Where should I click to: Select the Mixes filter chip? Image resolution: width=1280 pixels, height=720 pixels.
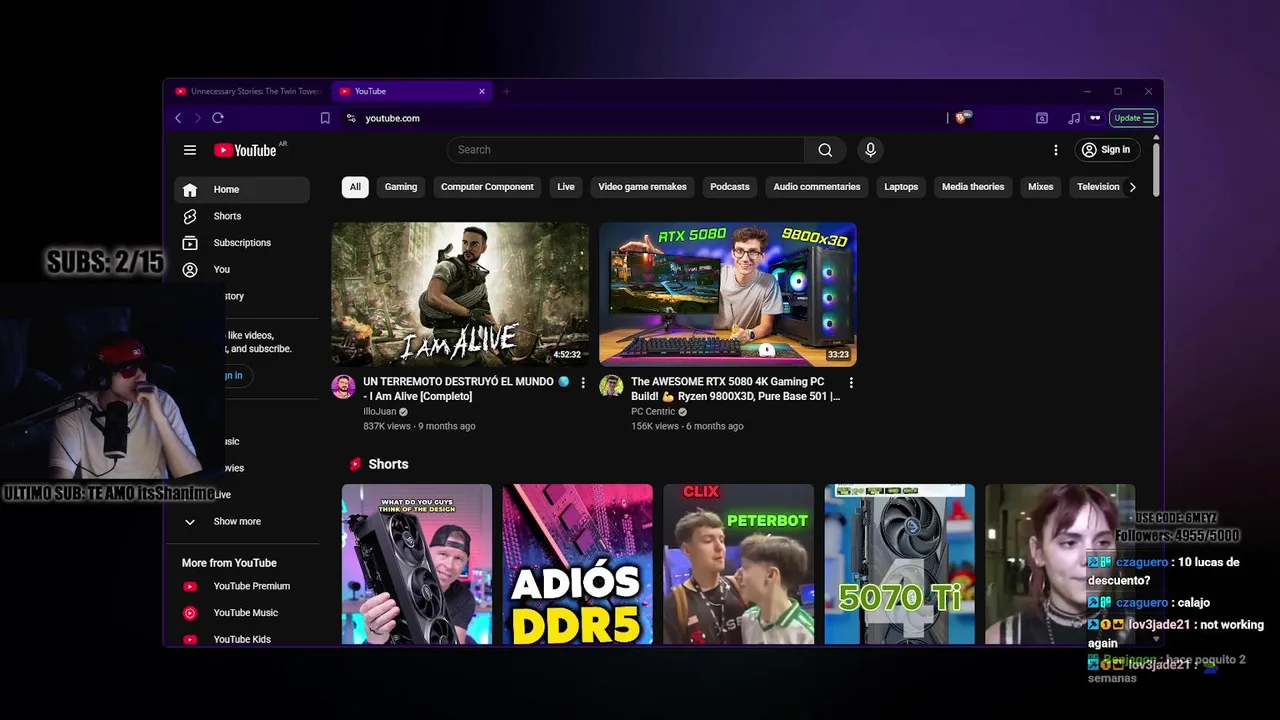(x=1041, y=187)
